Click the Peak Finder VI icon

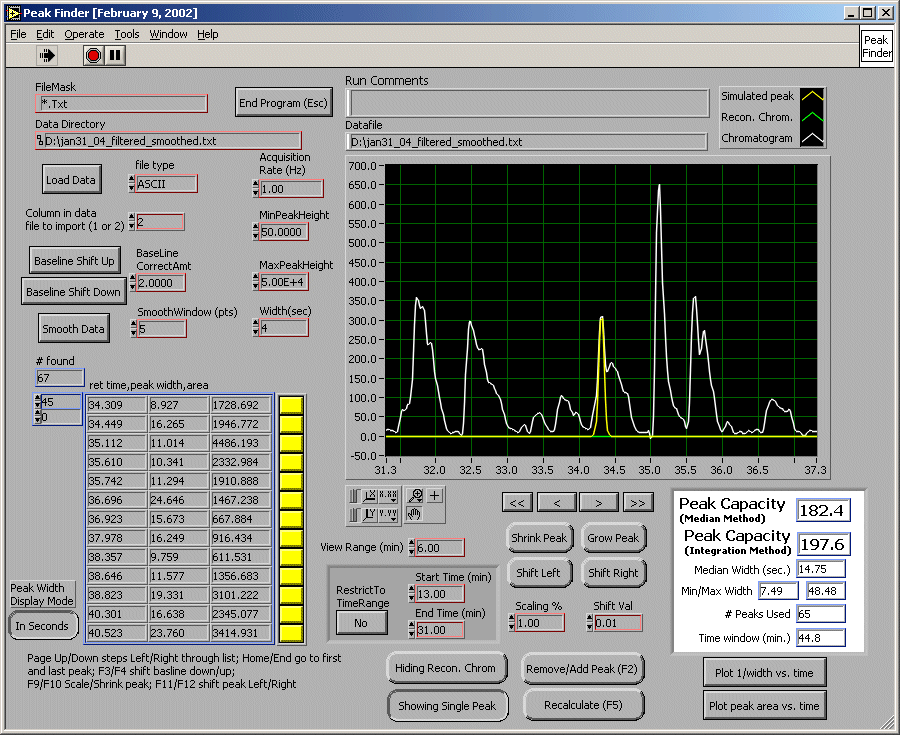pyautogui.click(x=877, y=46)
